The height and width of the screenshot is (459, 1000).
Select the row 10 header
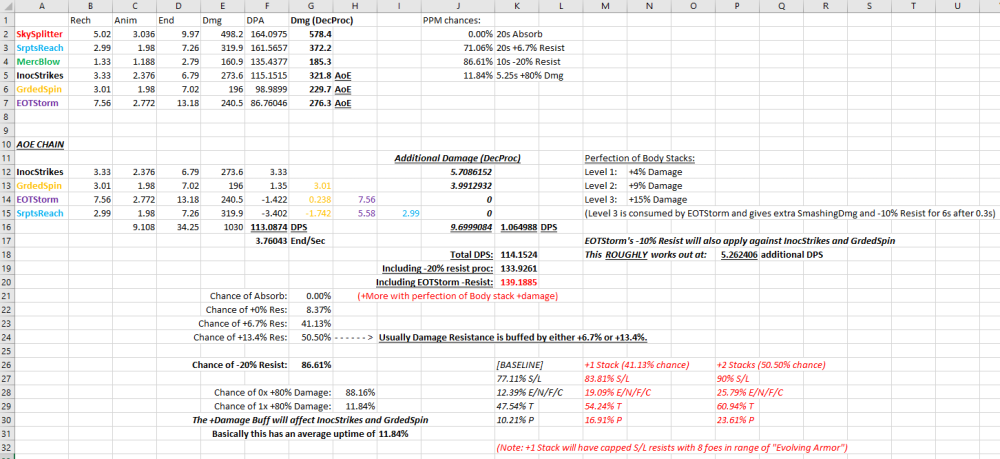pos(5,144)
